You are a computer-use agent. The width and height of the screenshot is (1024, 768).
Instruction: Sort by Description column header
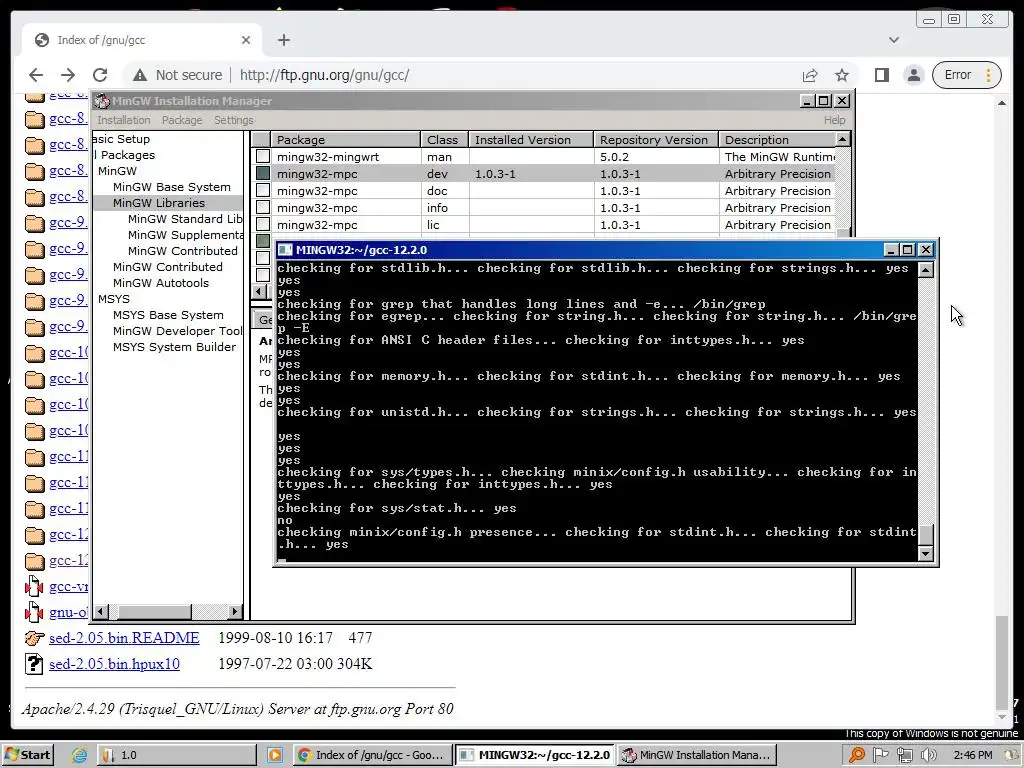click(x=776, y=140)
